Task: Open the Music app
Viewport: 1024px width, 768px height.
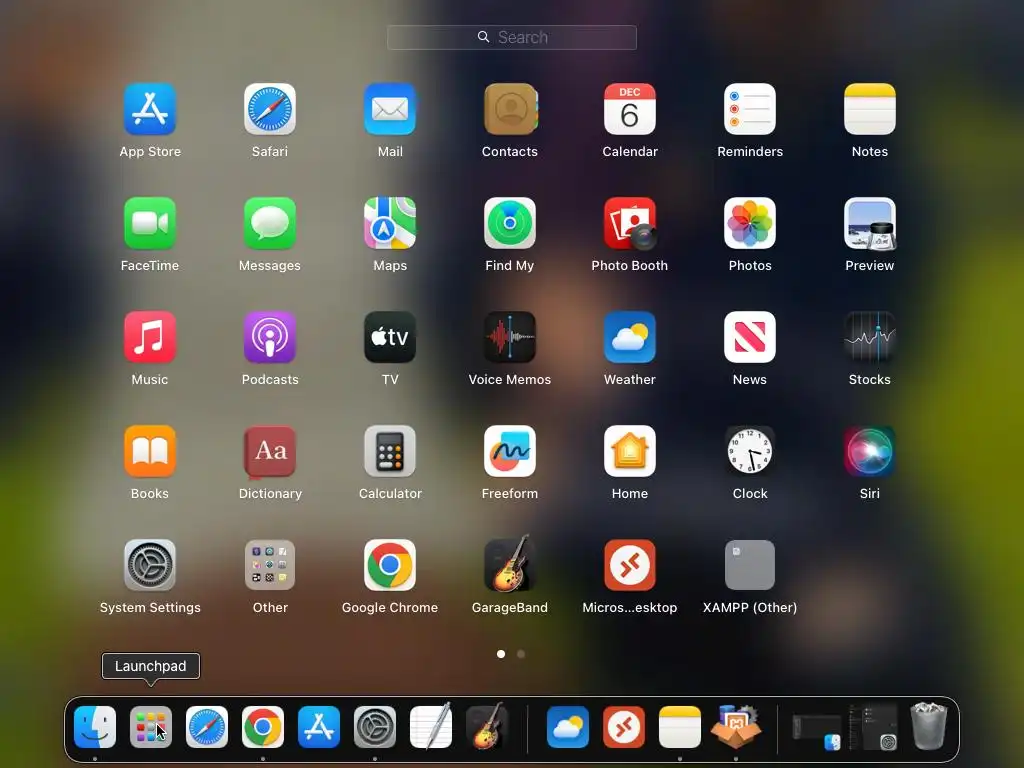Action: coord(150,337)
